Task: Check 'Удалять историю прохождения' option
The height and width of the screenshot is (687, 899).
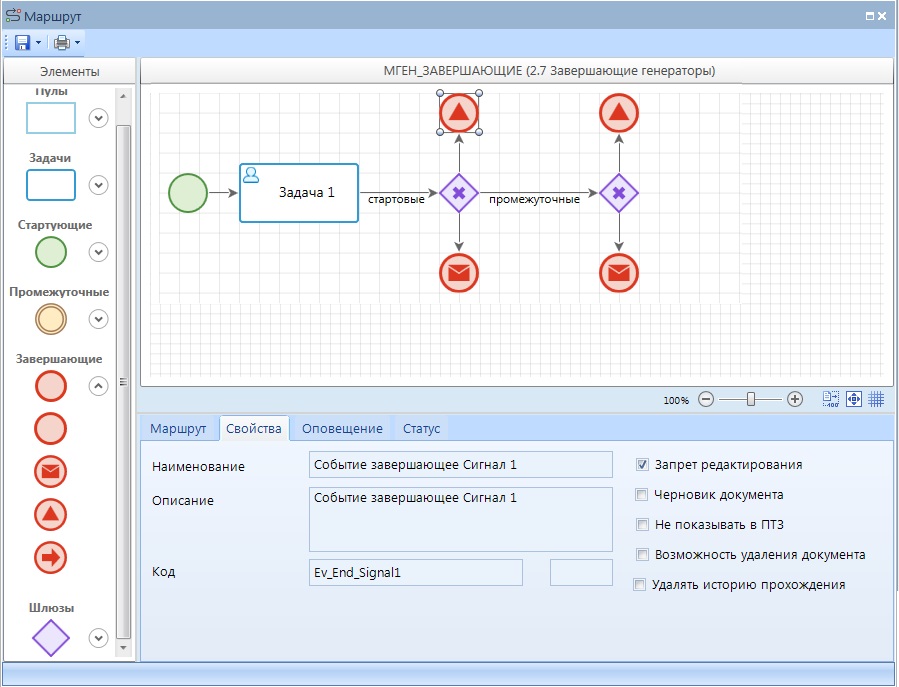Action: click(x=640, y=585)
